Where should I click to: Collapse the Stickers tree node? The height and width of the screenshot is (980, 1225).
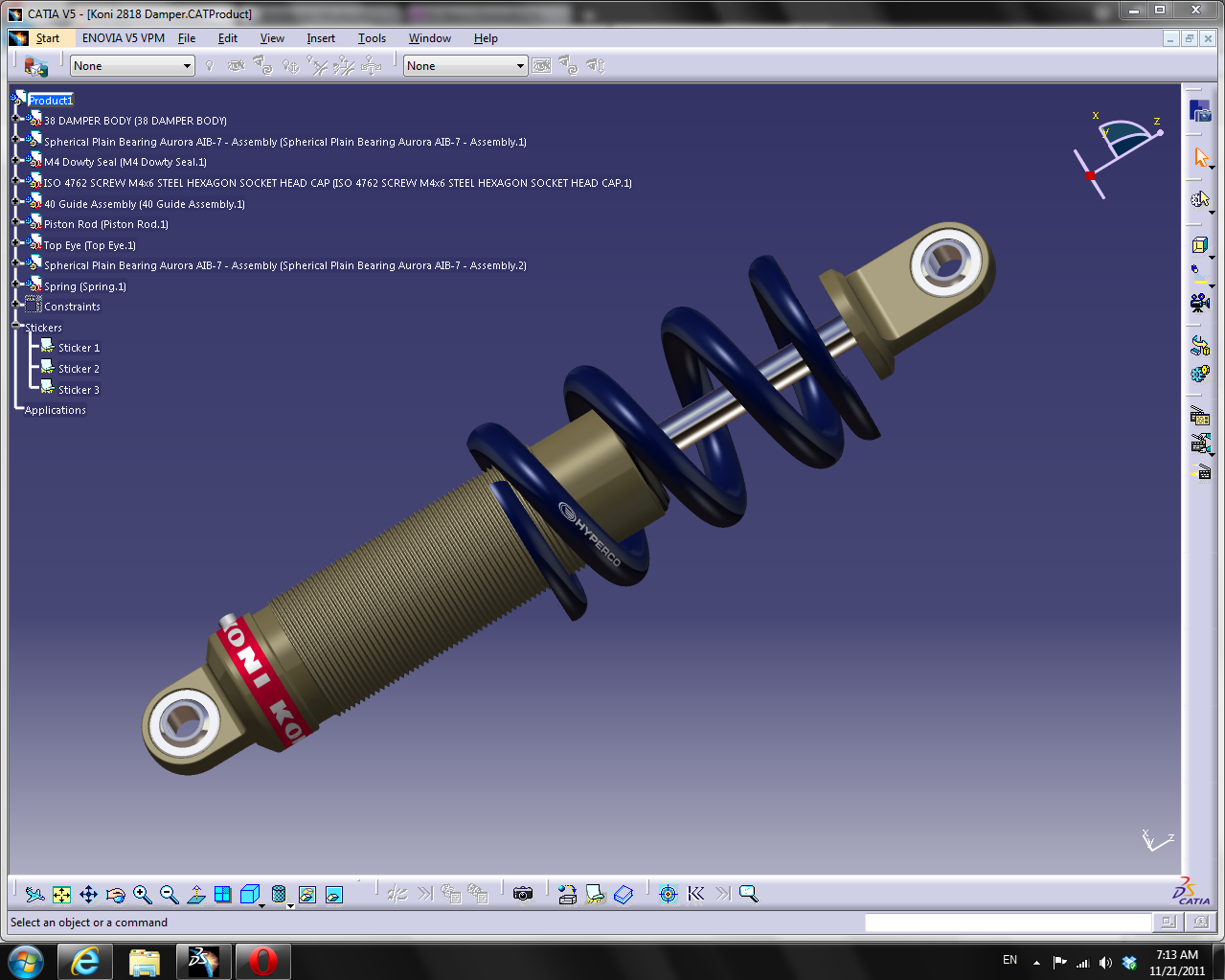point(15,326)
